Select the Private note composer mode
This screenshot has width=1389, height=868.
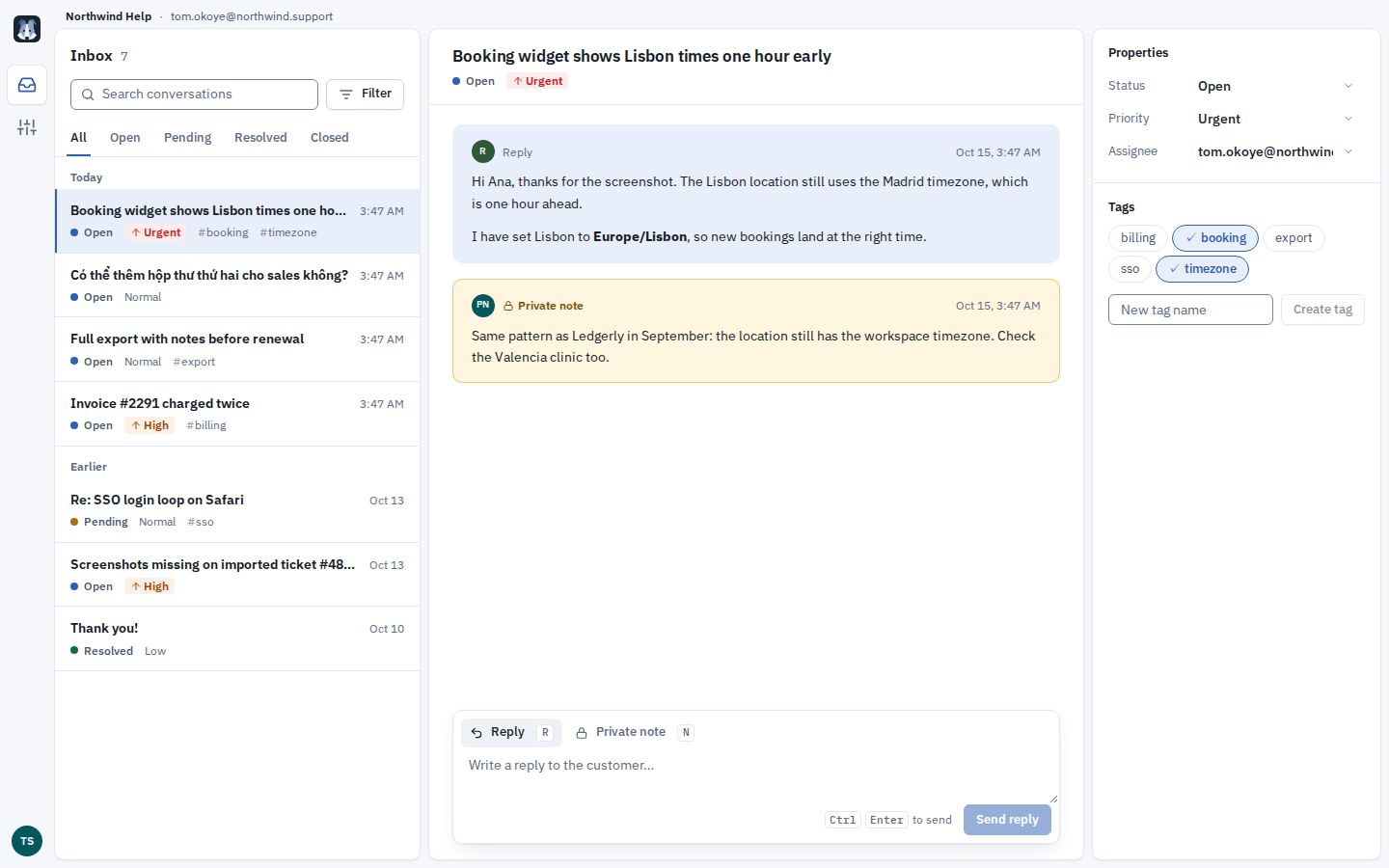[634, 733]
